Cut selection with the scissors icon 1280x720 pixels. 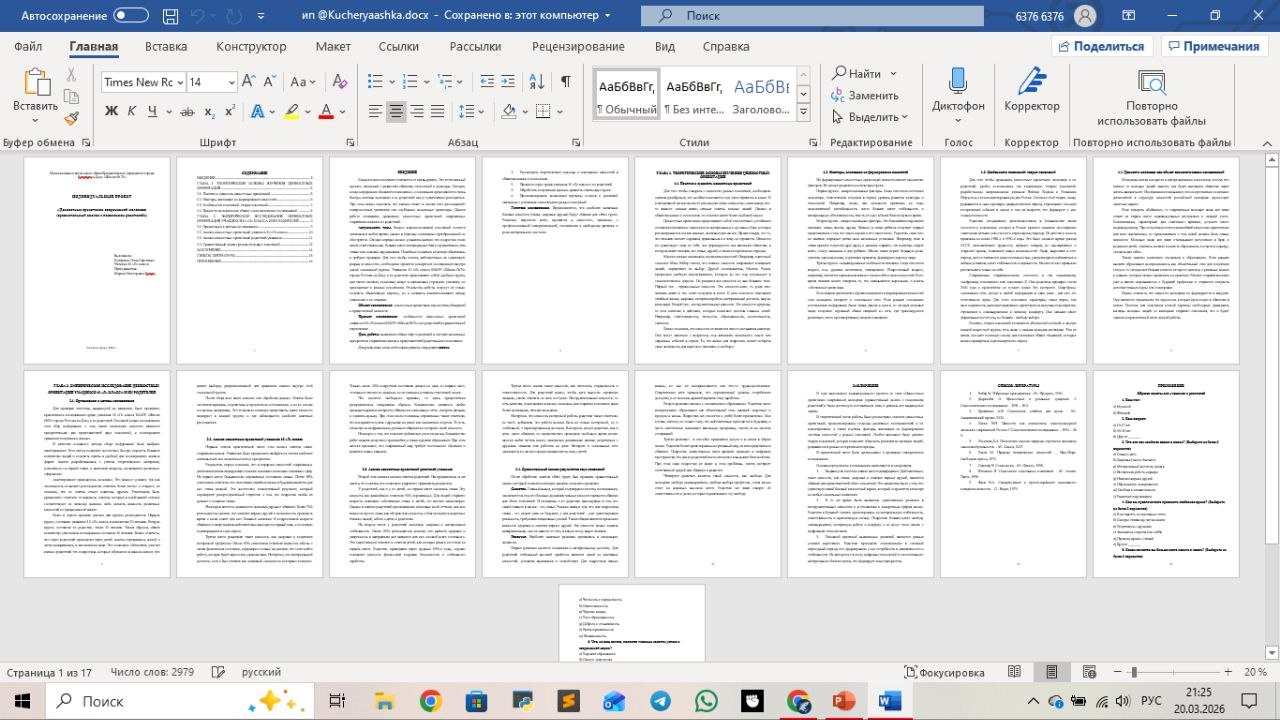[71, 74]
